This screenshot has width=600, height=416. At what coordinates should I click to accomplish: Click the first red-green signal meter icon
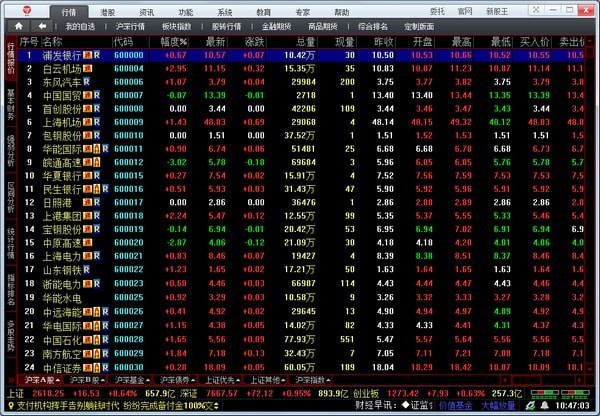pos(544,394)
